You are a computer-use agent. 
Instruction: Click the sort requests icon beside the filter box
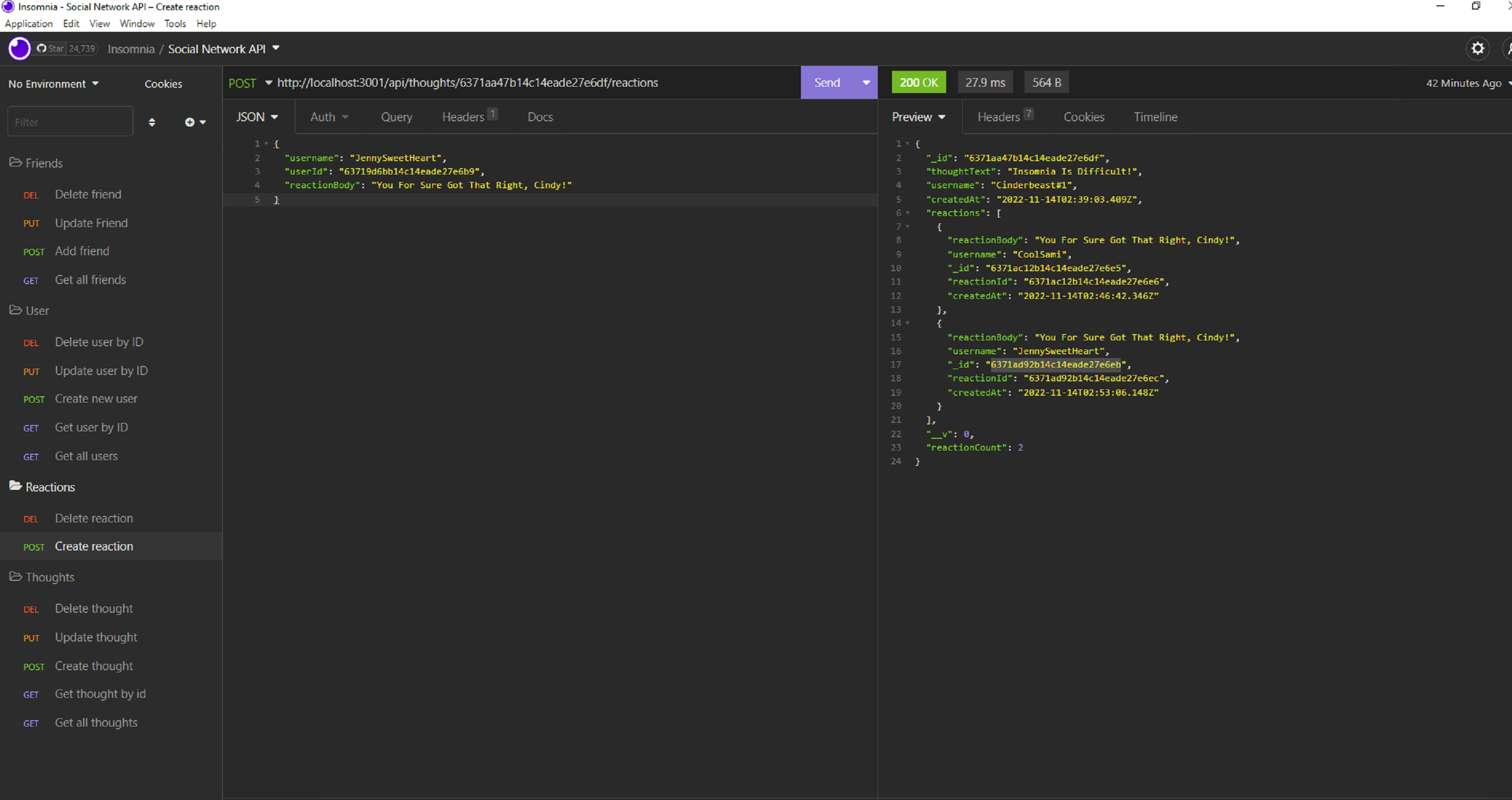152,122
